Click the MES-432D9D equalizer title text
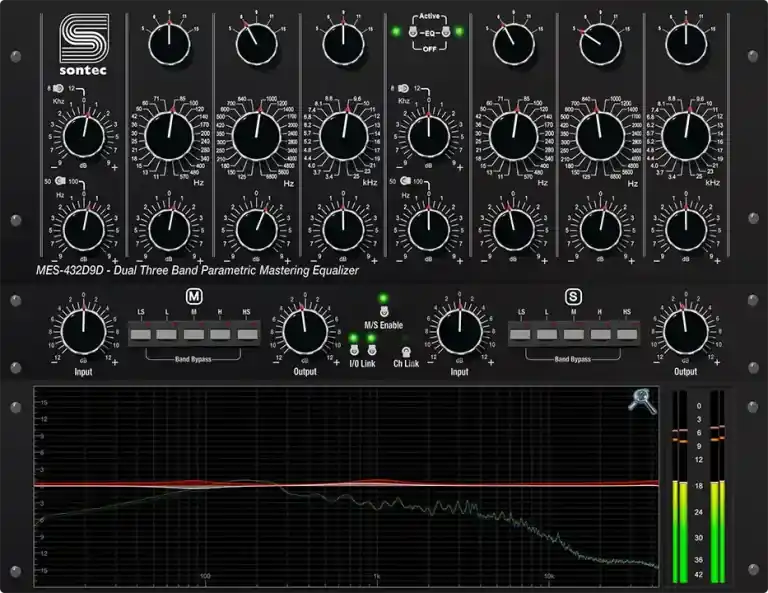The height and width of the screenshot is (593, 768). pos(197,270)
